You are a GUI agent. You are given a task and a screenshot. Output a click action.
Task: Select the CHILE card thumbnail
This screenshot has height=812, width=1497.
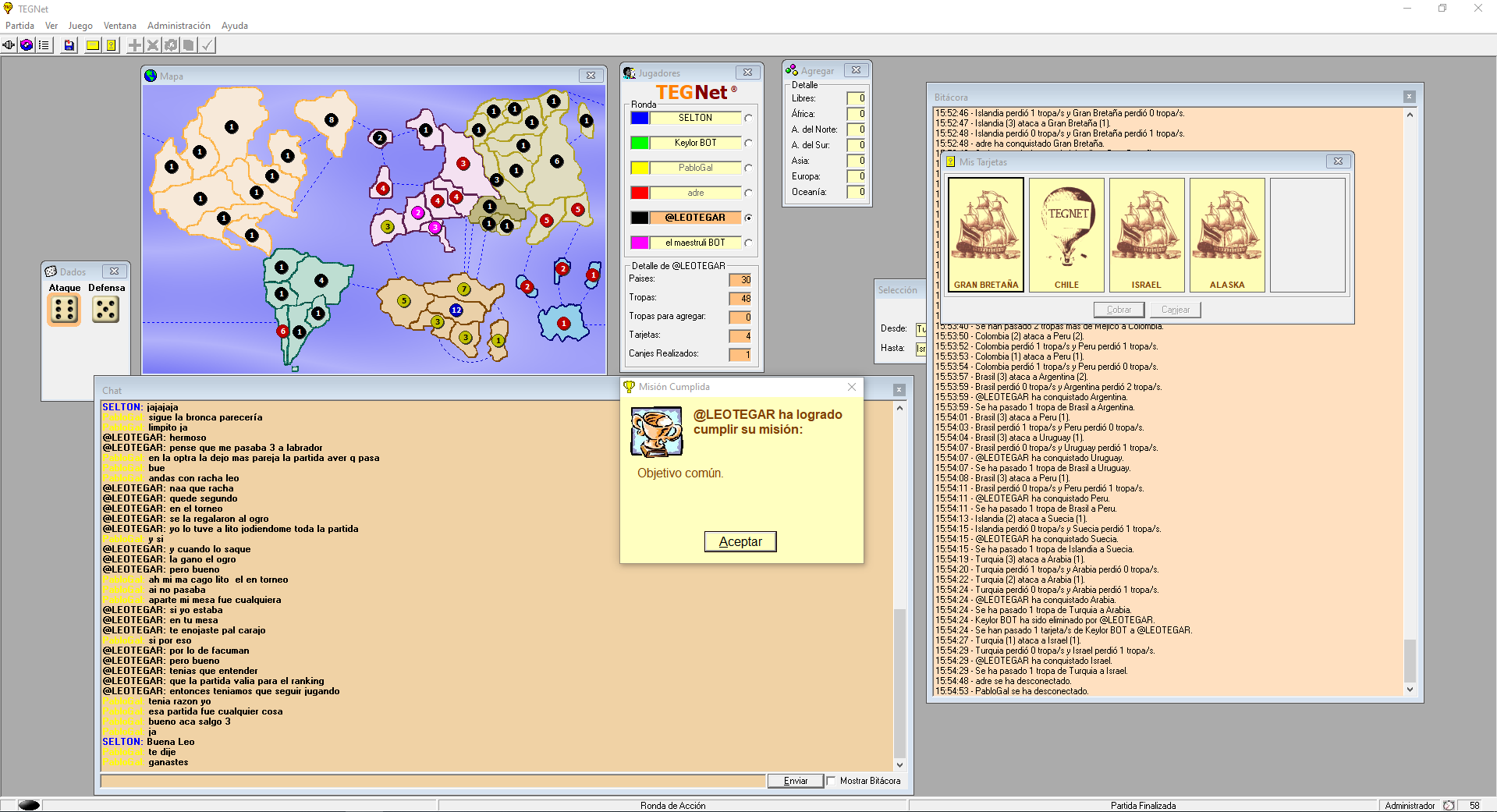coord(1066,235)
